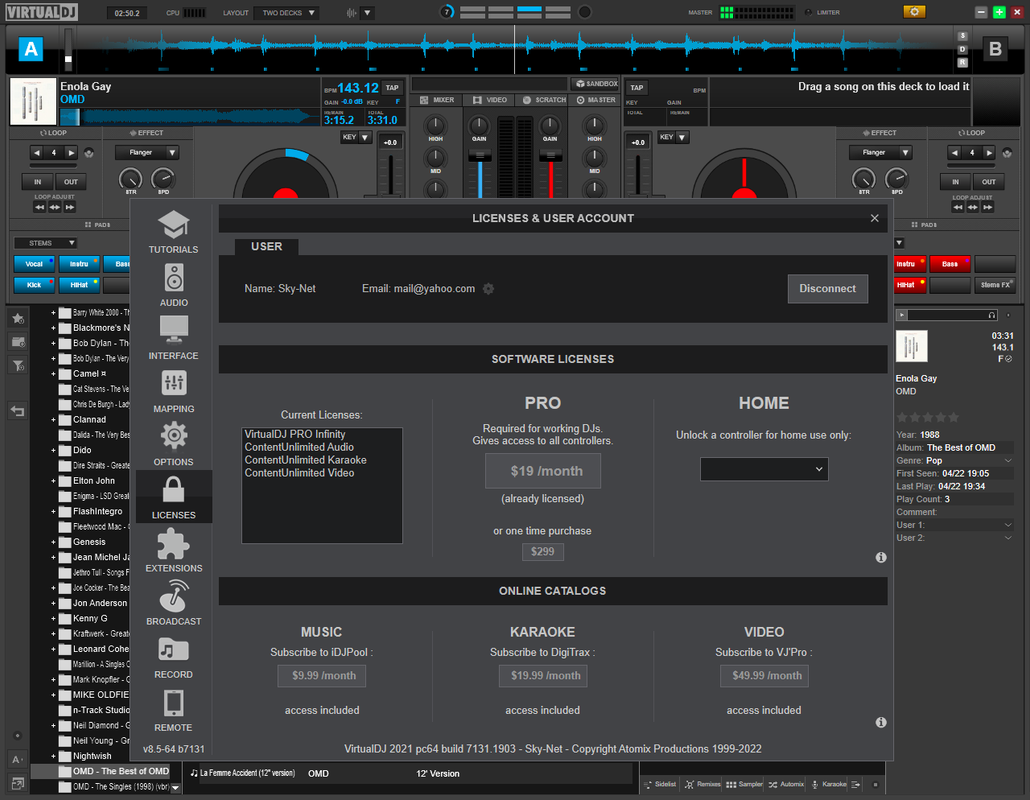This screenshot has height=800, width=1030.
Task: Open the Stems pads dropdown on deck A
Action: point(46,243)
